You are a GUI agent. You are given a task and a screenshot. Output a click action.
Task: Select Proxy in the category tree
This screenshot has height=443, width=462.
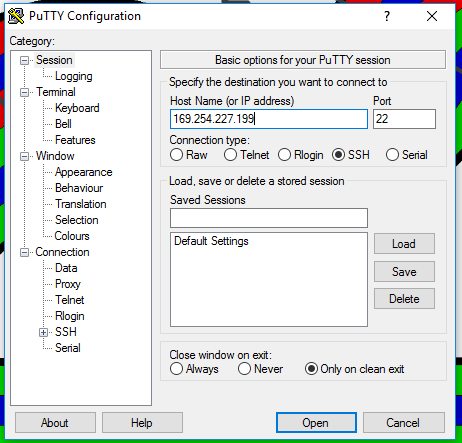click(x=68, y=284)
